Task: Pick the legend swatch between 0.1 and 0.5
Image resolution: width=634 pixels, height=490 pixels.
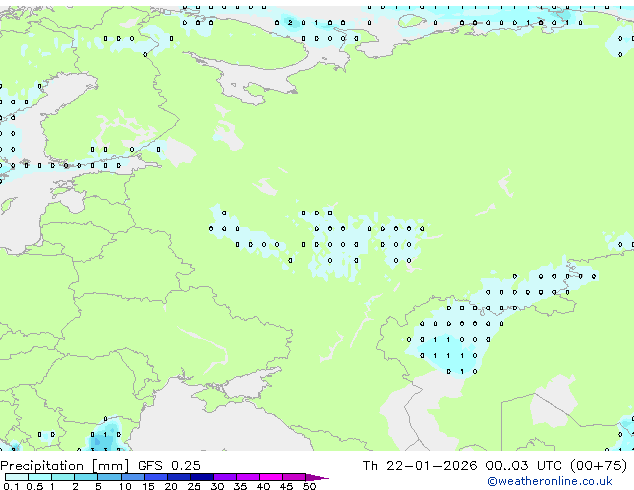Action: (17, 477)
